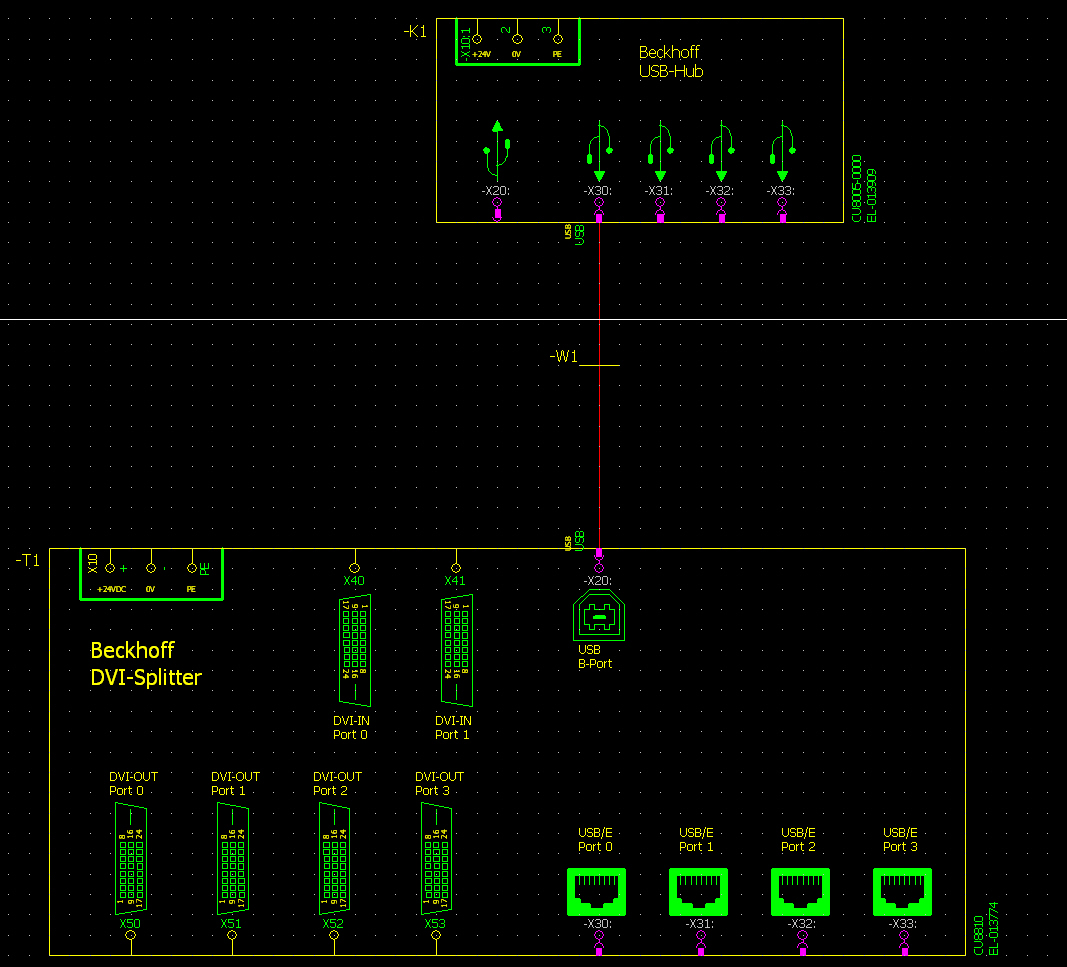Select the "CU8810" part number text
The image size is (1067, 967).
click(x=979, y=935)
